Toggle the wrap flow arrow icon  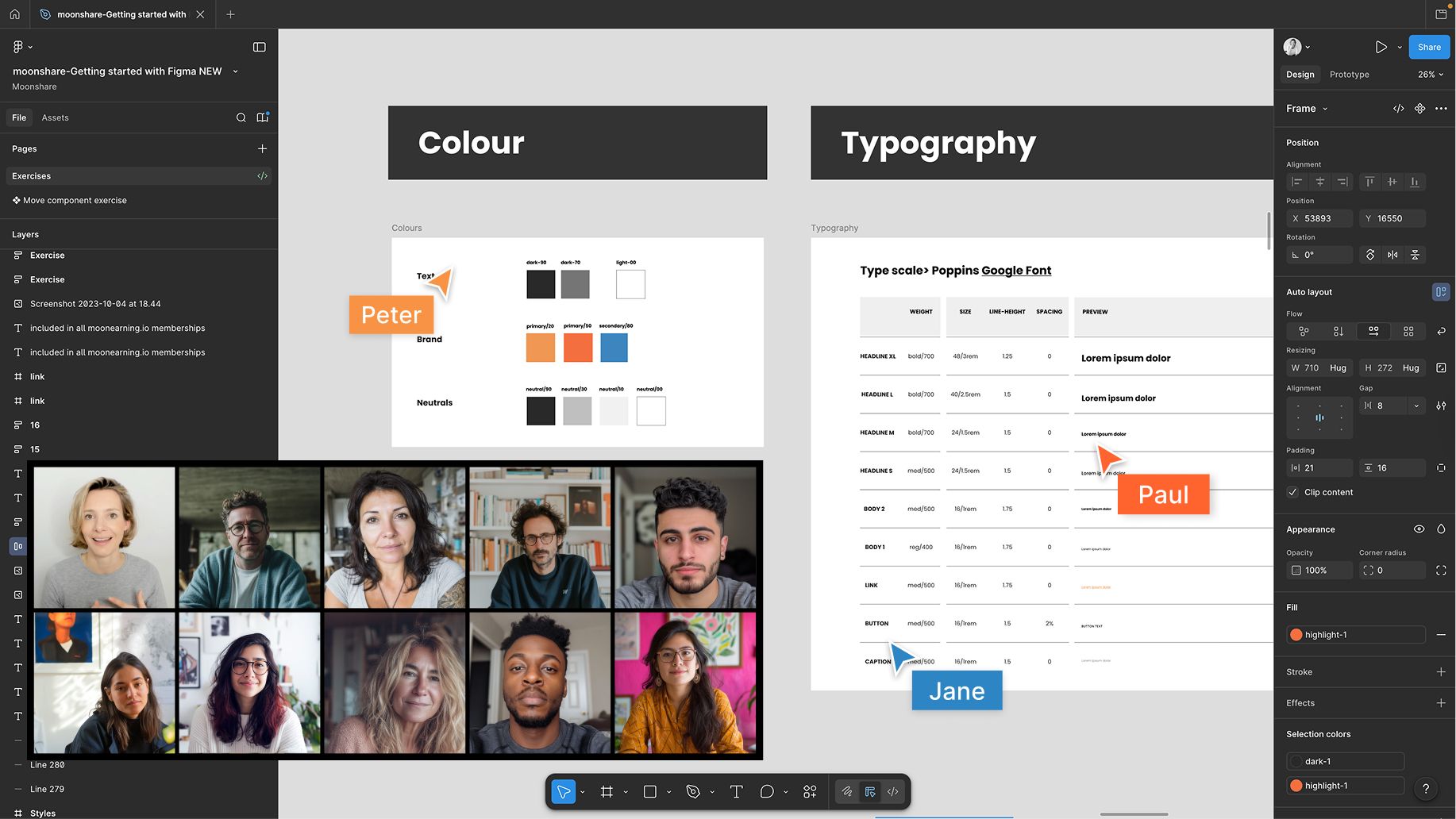click(1441, 331)
